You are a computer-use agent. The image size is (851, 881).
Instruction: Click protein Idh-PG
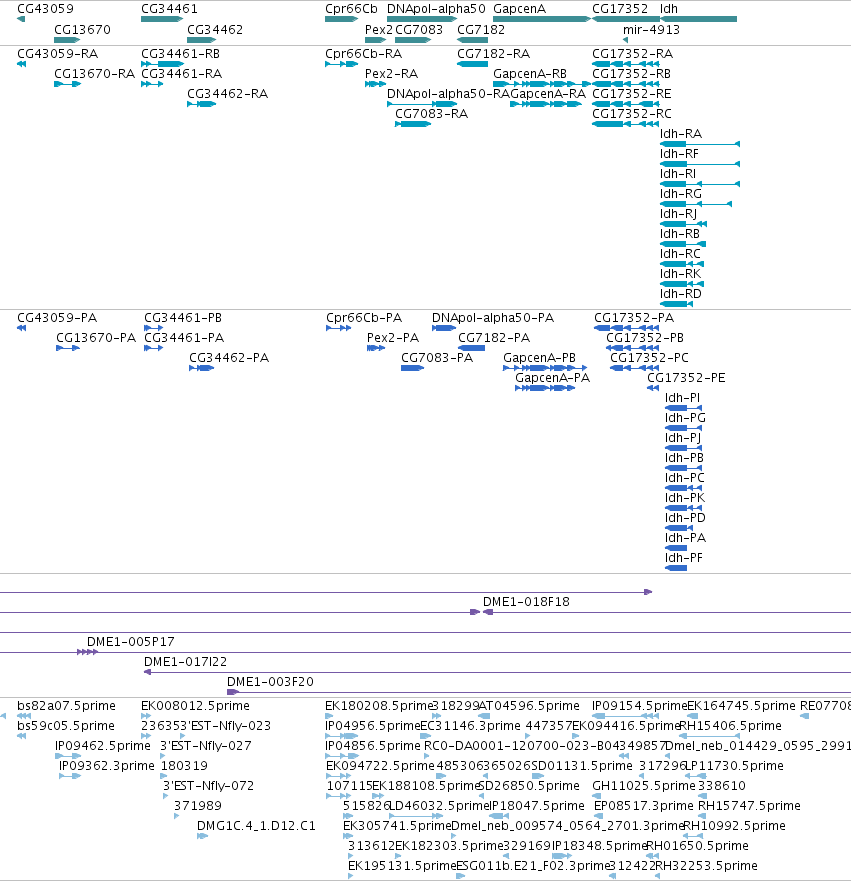coord(685,418)
